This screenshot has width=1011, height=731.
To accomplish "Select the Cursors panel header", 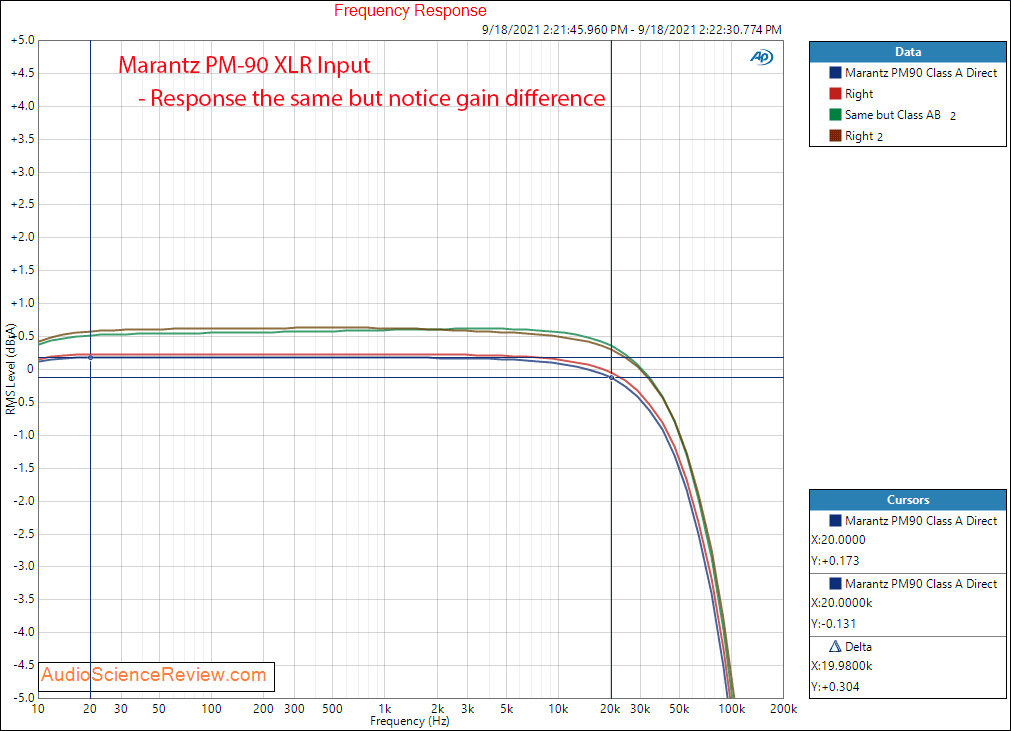I will coord(907,500).
